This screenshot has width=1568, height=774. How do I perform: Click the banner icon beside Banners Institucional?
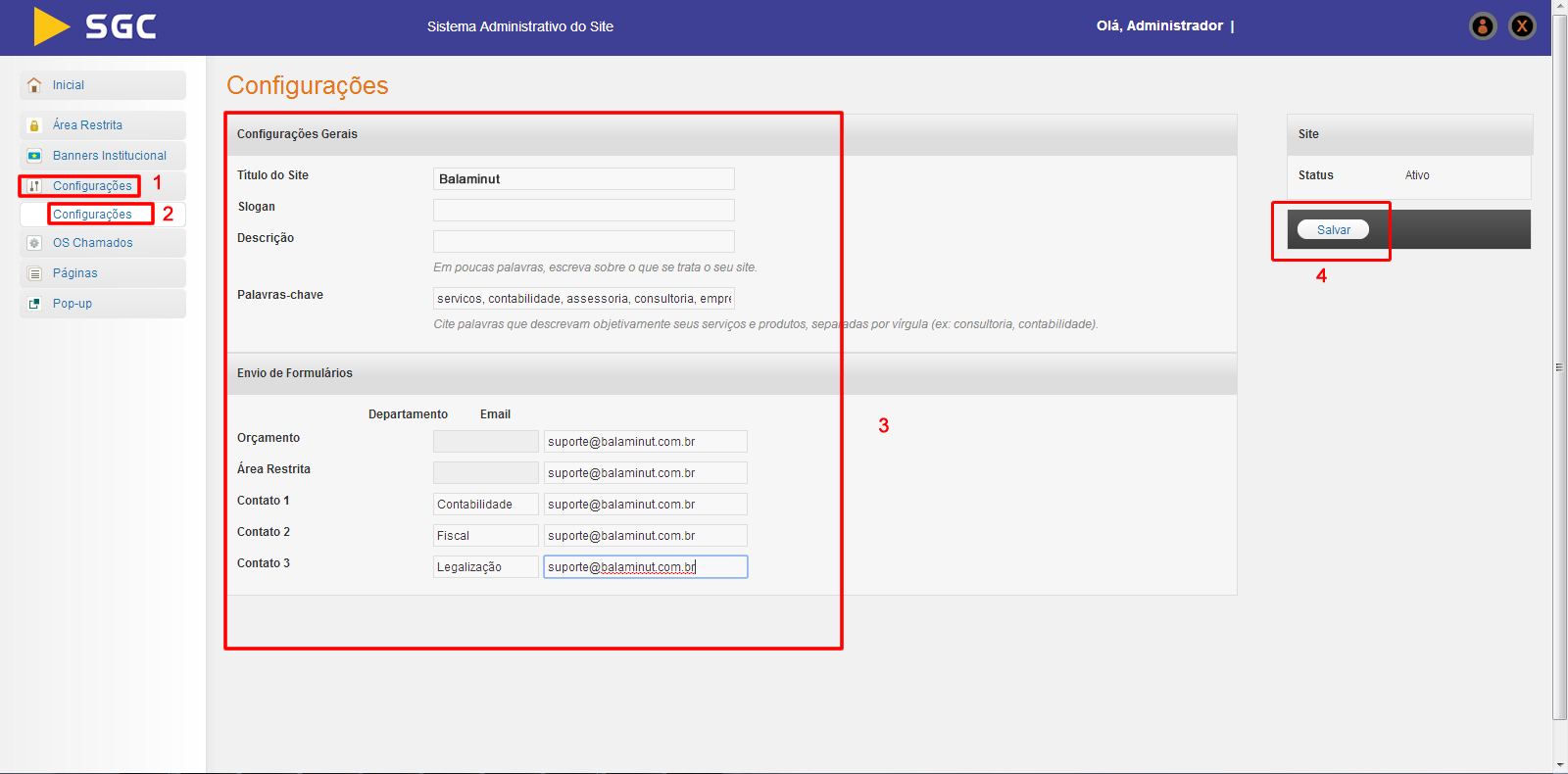pyautogui.click(x=34, y=156)
